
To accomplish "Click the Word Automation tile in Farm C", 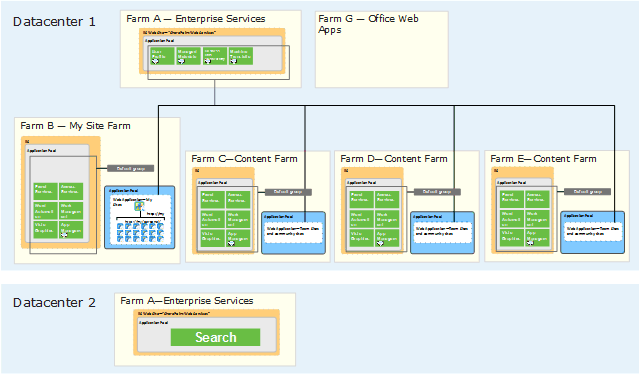I will click(213, 219).
